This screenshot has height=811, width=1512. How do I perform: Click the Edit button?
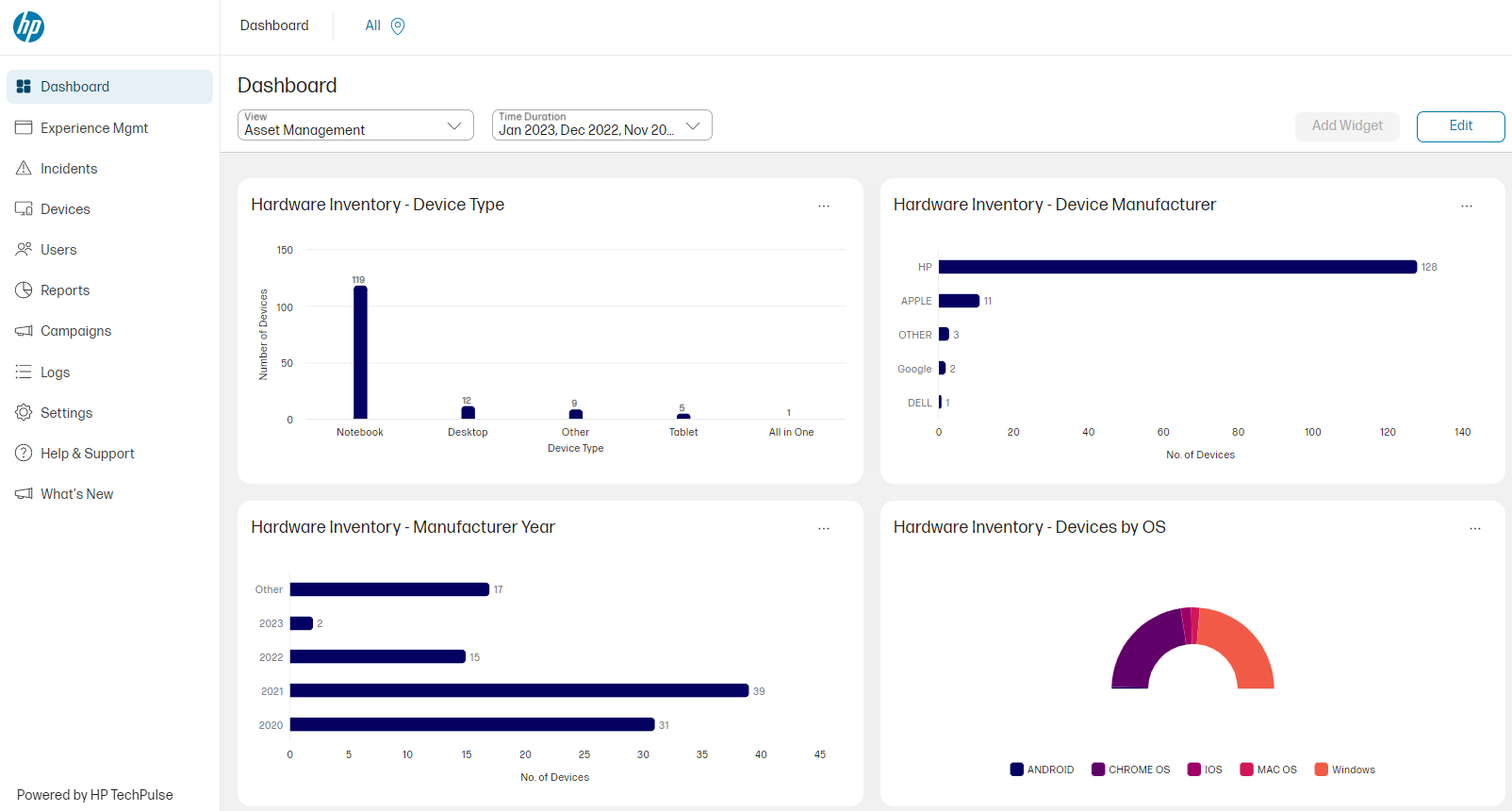[x=1460, y=126]
